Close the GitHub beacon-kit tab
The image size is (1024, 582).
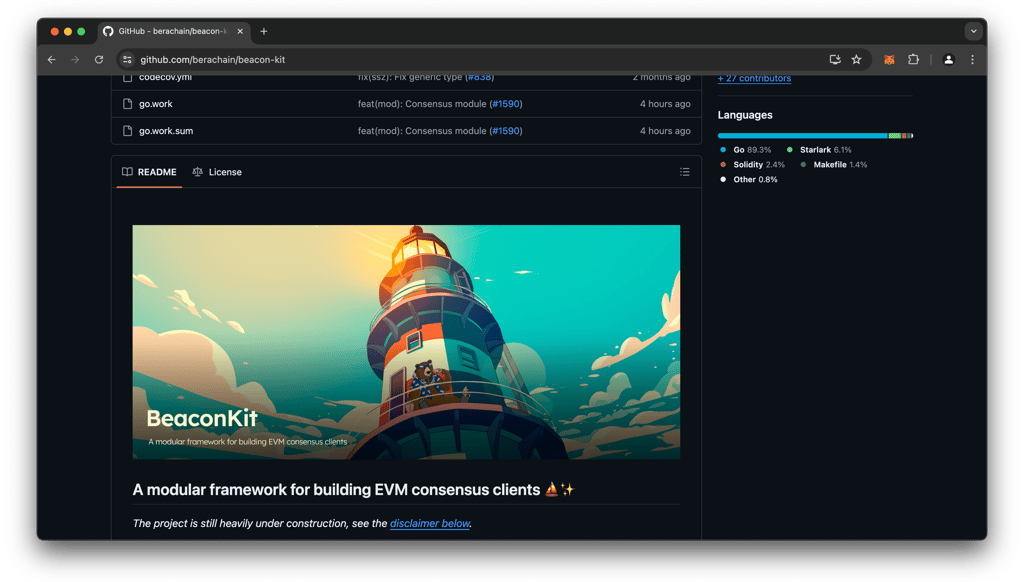point(240,31)
